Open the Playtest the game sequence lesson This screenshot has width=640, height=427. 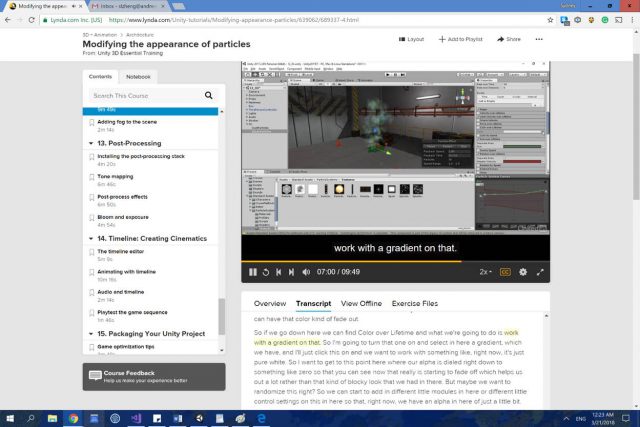(x=132, y=312)
